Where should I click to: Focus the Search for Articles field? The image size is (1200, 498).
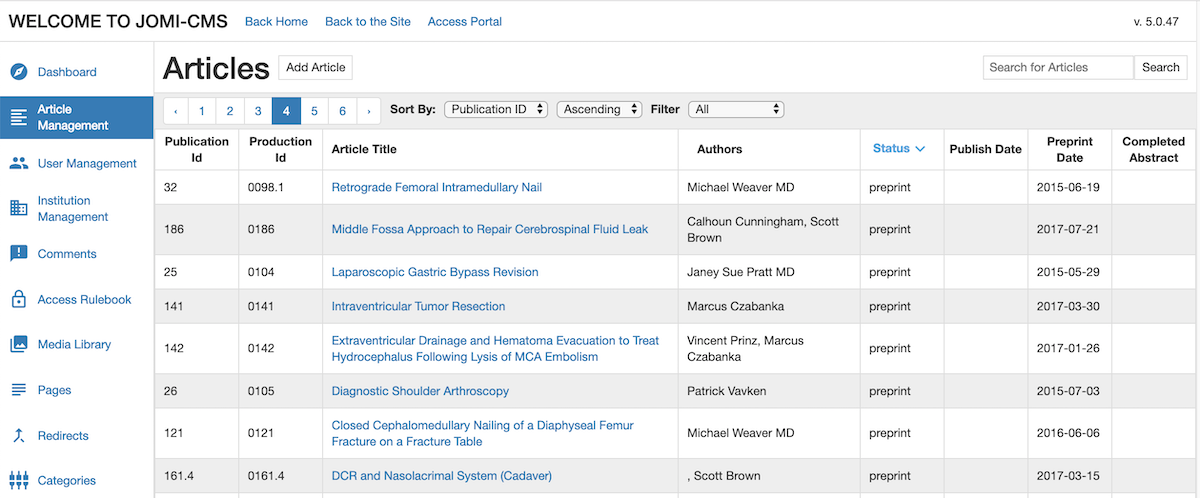[1058, 67]
